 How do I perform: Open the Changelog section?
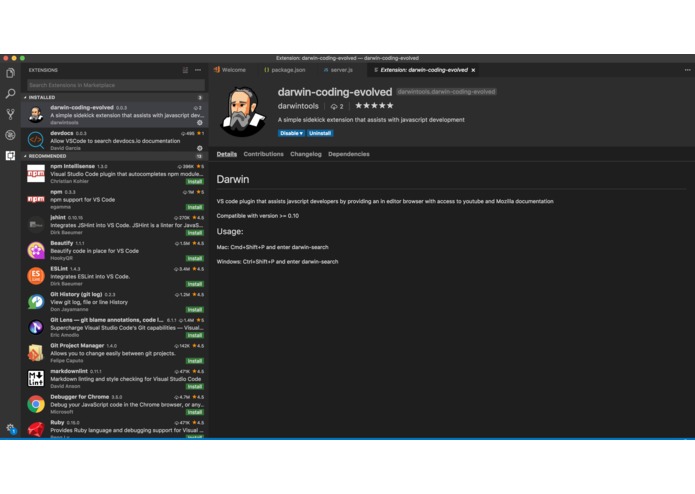tap(306, 154)
